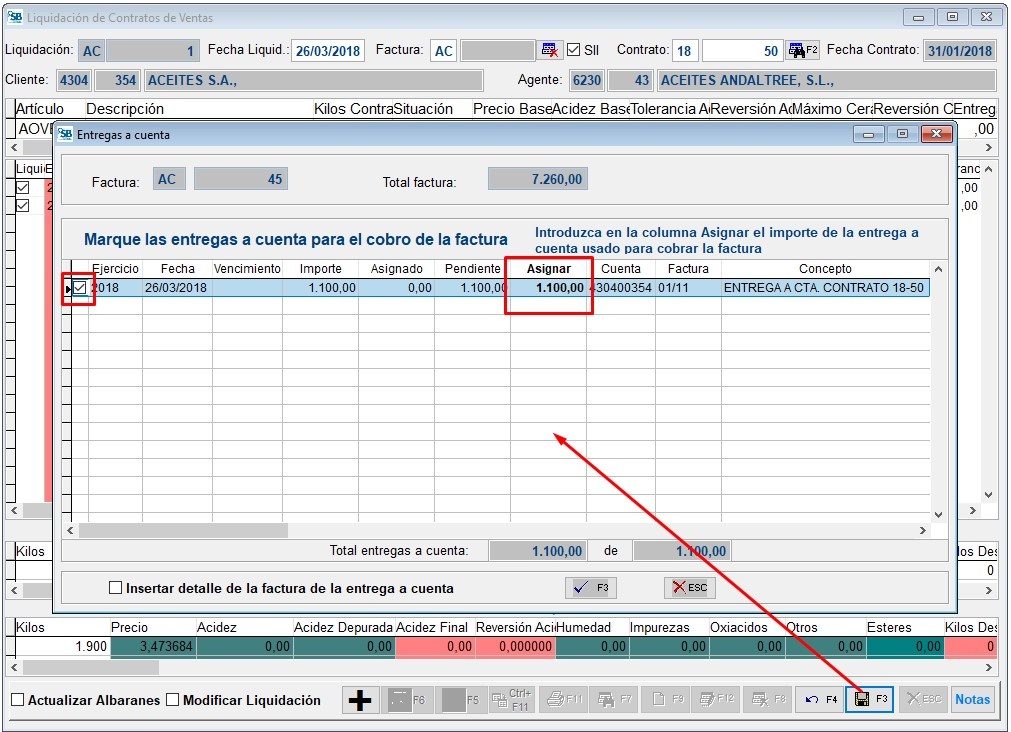Open the Notas button
This screenshot has width=1011, height=732.
[x=972, y=699]
